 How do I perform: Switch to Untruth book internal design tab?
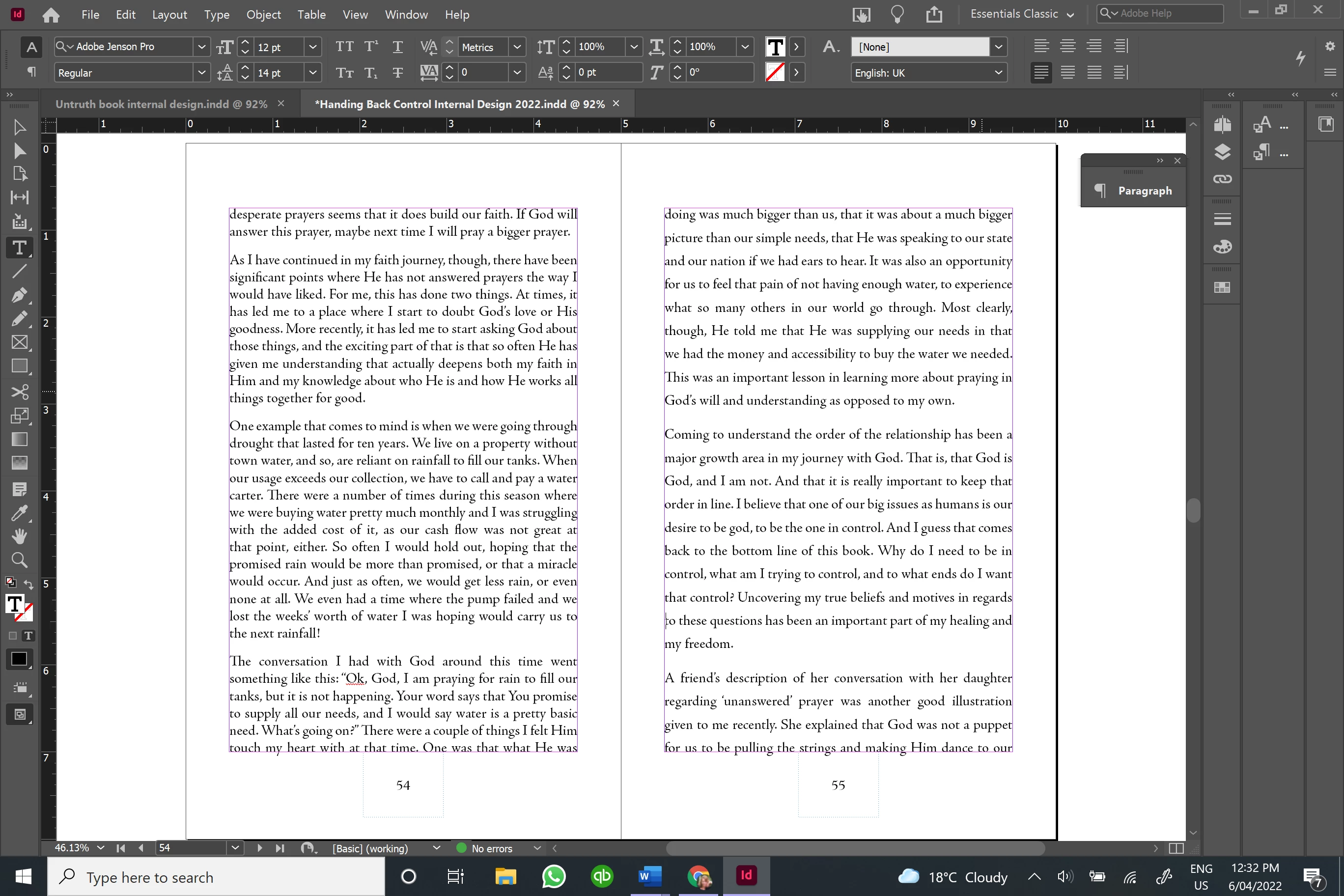tap(161, 104)
